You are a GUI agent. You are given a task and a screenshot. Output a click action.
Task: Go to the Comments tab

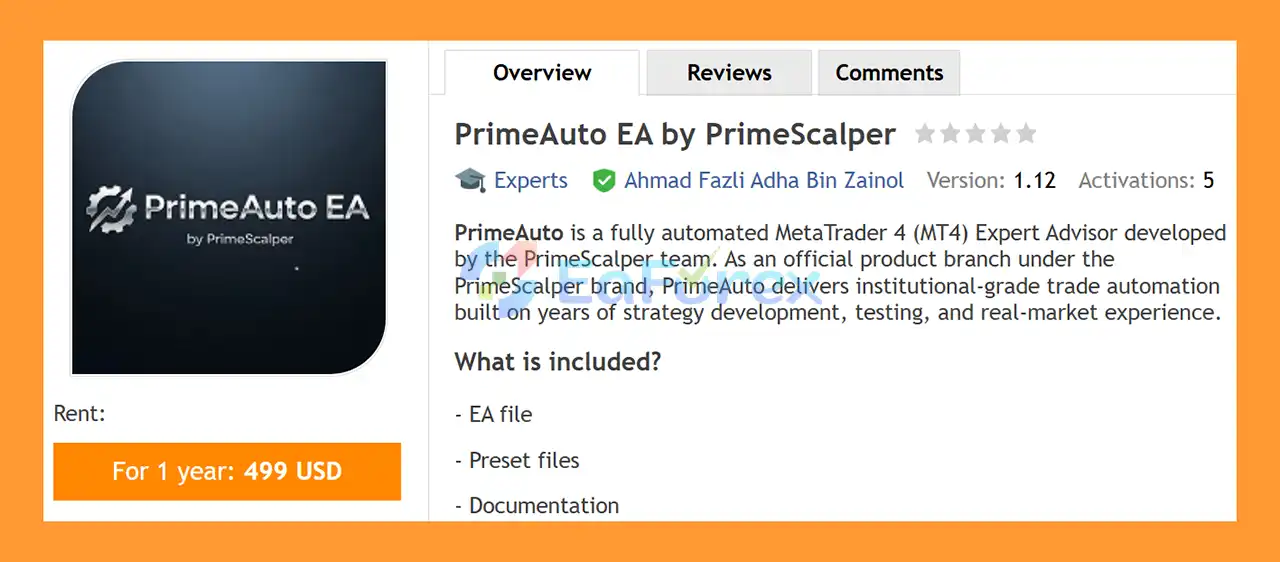889,73
